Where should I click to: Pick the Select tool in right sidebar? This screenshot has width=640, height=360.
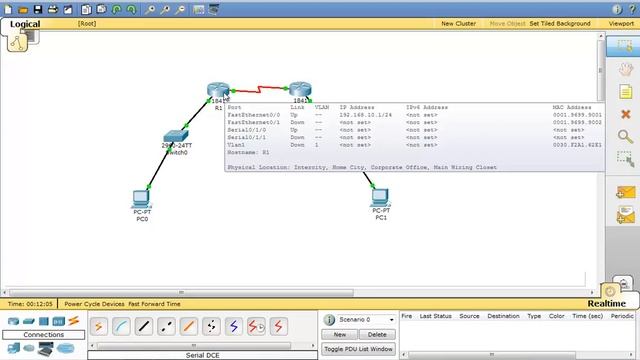point(625,47)
